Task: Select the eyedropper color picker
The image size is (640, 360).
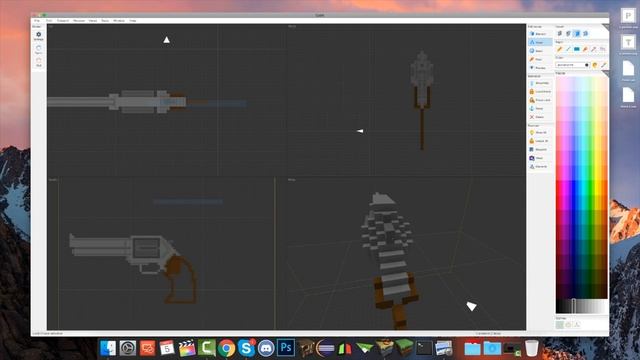Action: pyautogui.click(x=603, y=65)
